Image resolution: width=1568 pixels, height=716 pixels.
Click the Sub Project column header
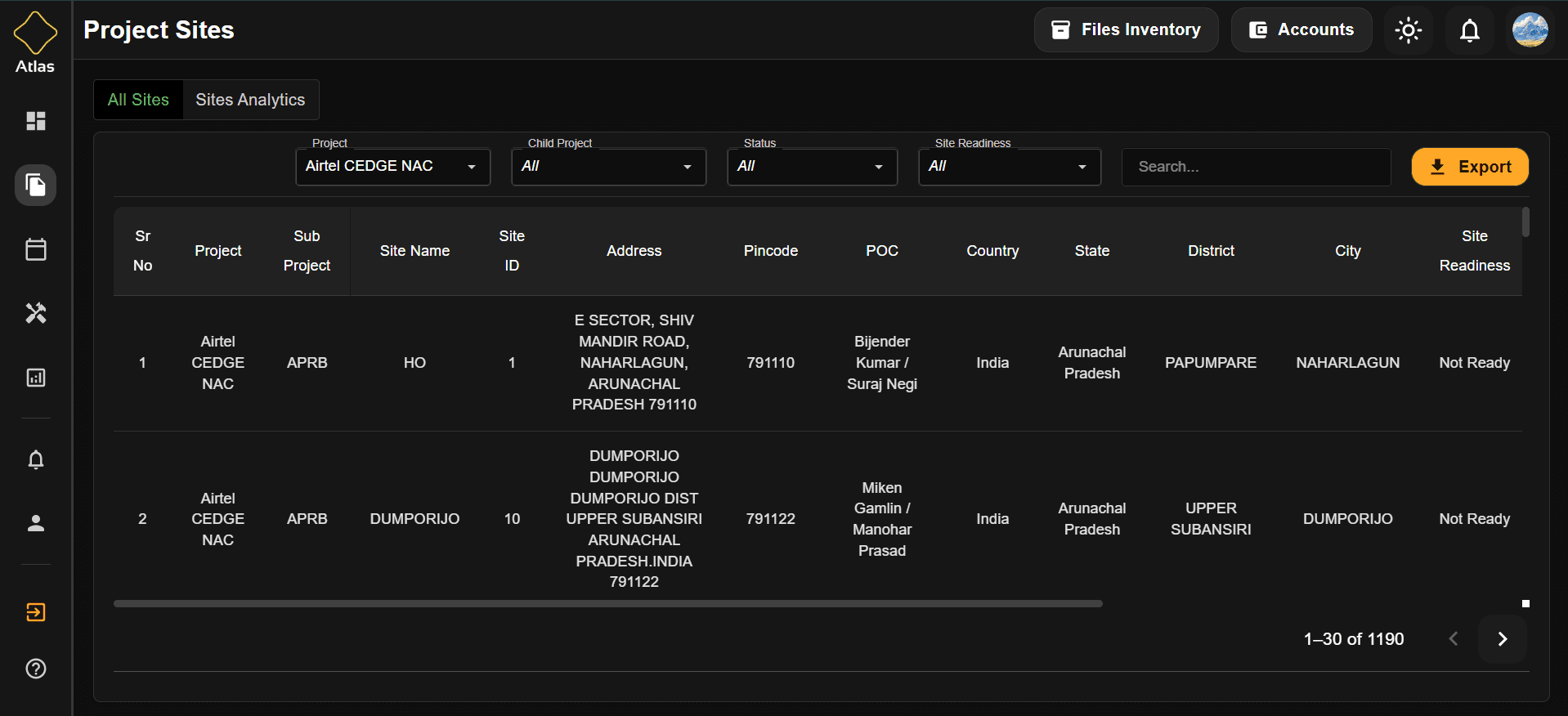307,251
